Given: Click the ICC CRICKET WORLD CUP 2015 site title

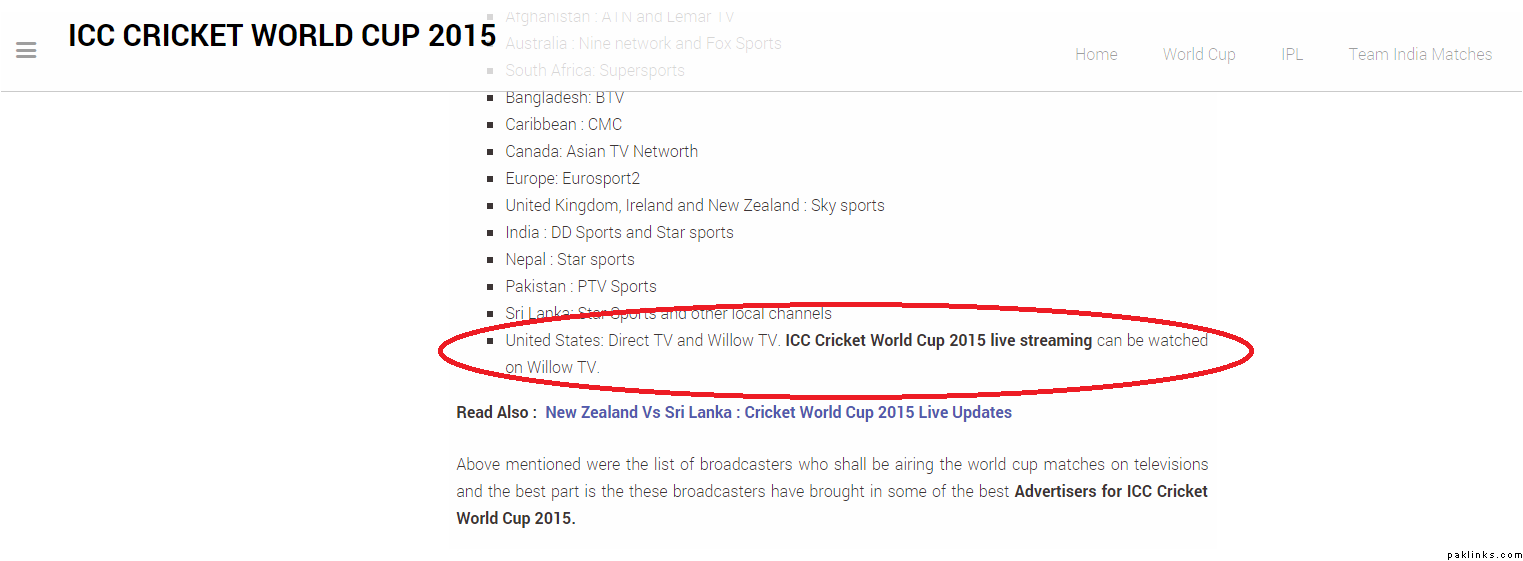Looking at the screenshot, I should coord(282,36).
